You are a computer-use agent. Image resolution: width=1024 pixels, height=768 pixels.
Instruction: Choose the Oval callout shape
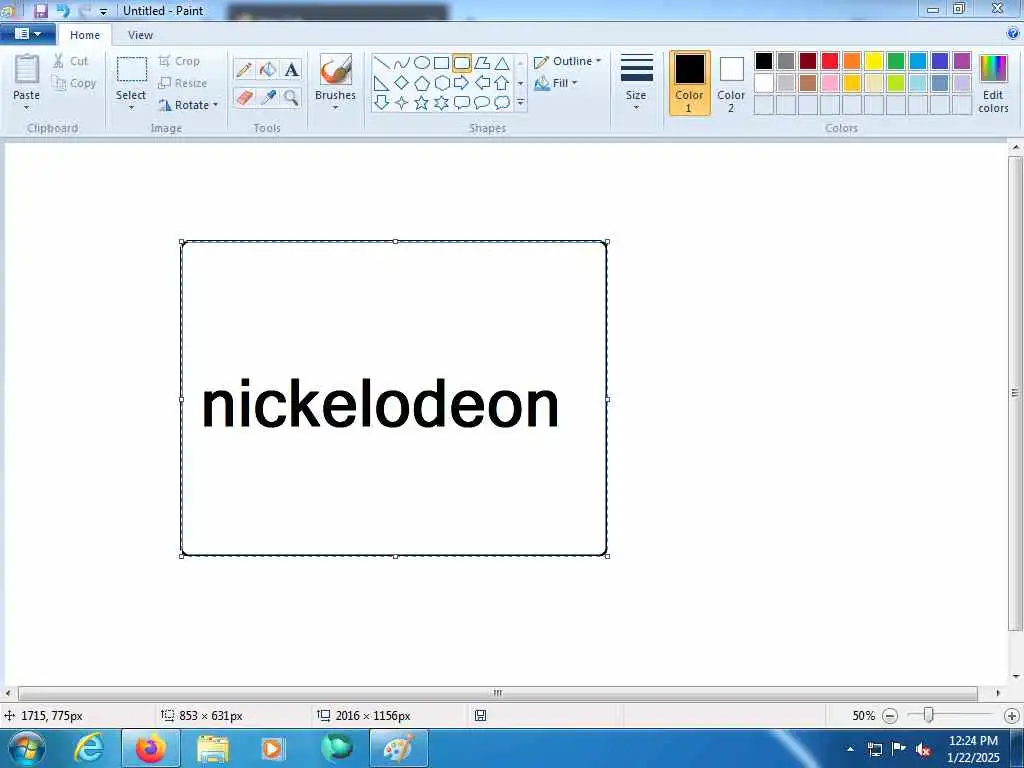tap(482, 103)
